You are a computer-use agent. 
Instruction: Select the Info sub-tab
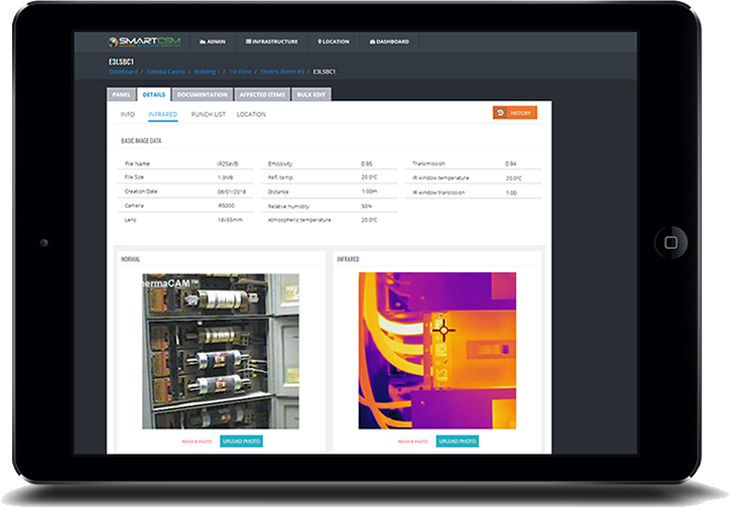coord(128,114)
